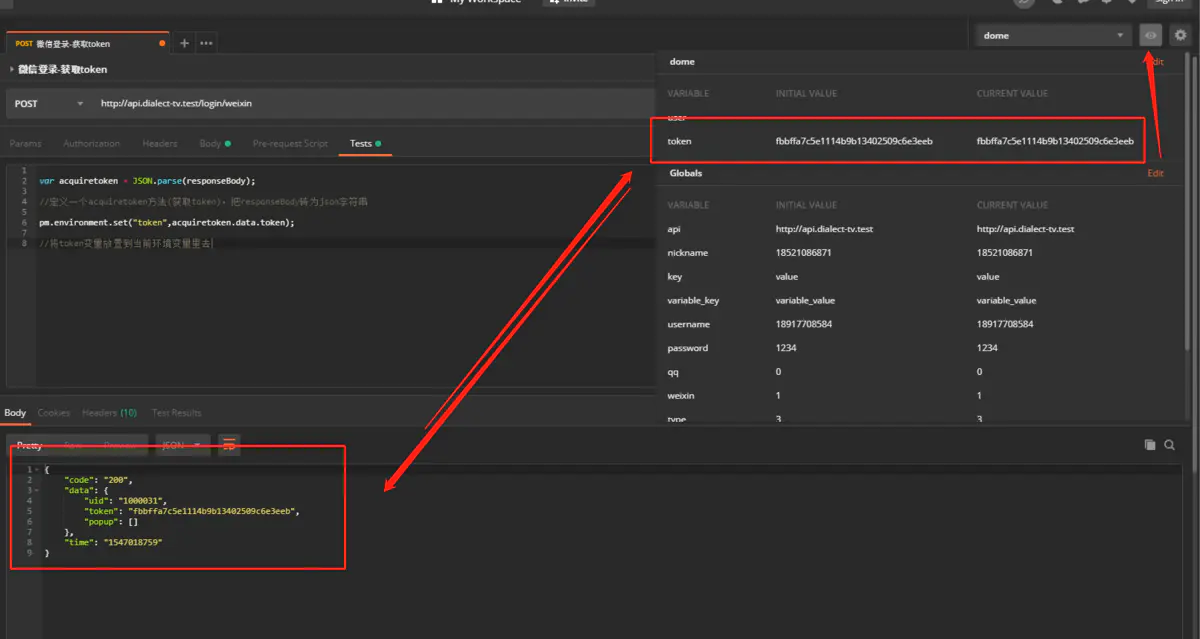
Task: Click the //定义一个acquiretoken comment line
Action: pyautogui.click(x=203, y=202)
